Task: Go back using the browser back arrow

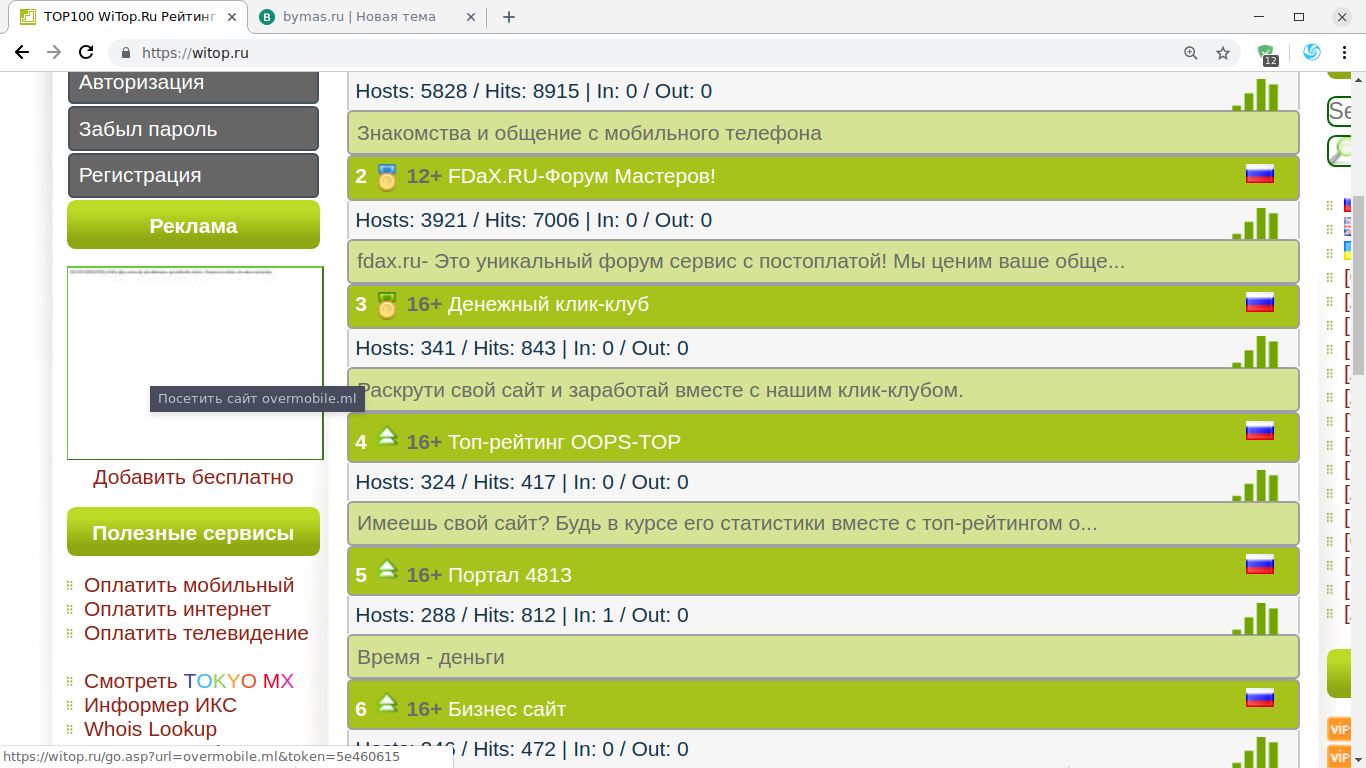Action: click(x=22, y=53)
